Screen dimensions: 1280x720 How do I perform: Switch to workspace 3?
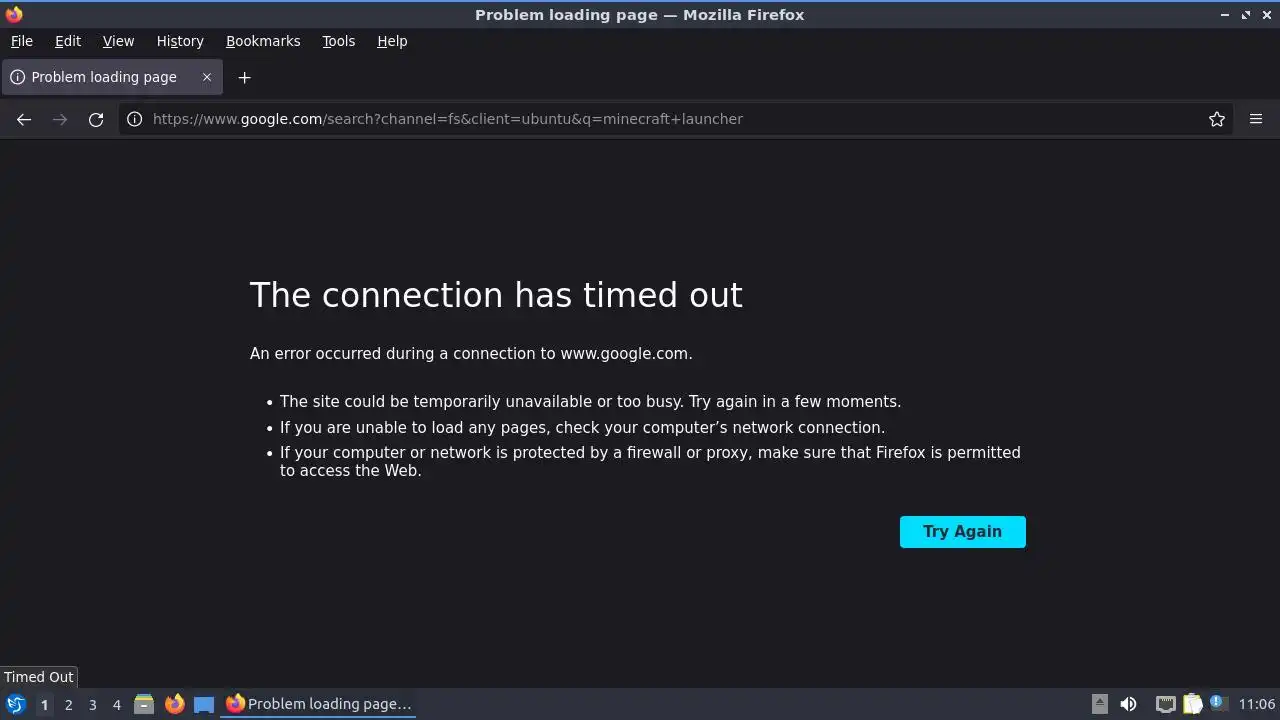pyautogui.click(x=92, y=704)
